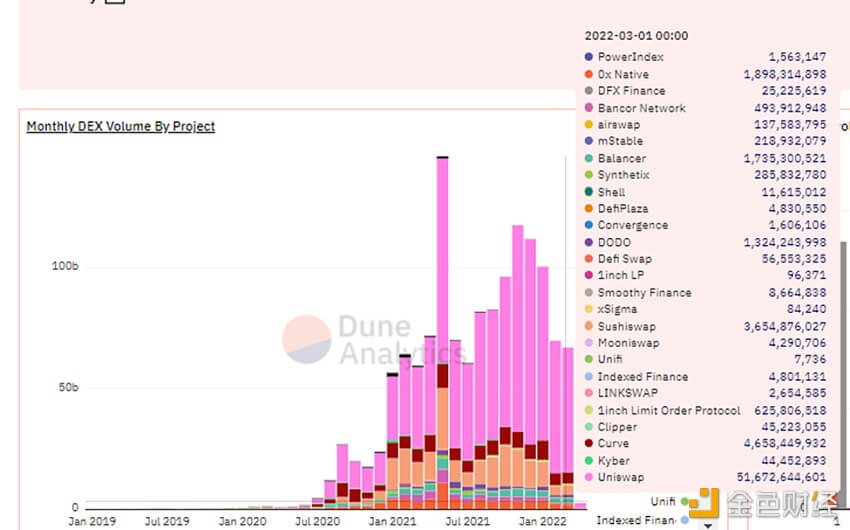The image size is (850, 530).
Task: Click the 100b y-axis gridline label
Action: pyautogui.click(x=65, y=266)
